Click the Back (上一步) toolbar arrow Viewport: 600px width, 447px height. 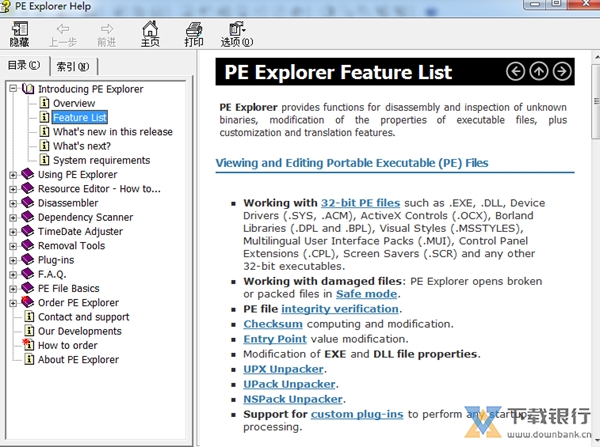(63, 34)
